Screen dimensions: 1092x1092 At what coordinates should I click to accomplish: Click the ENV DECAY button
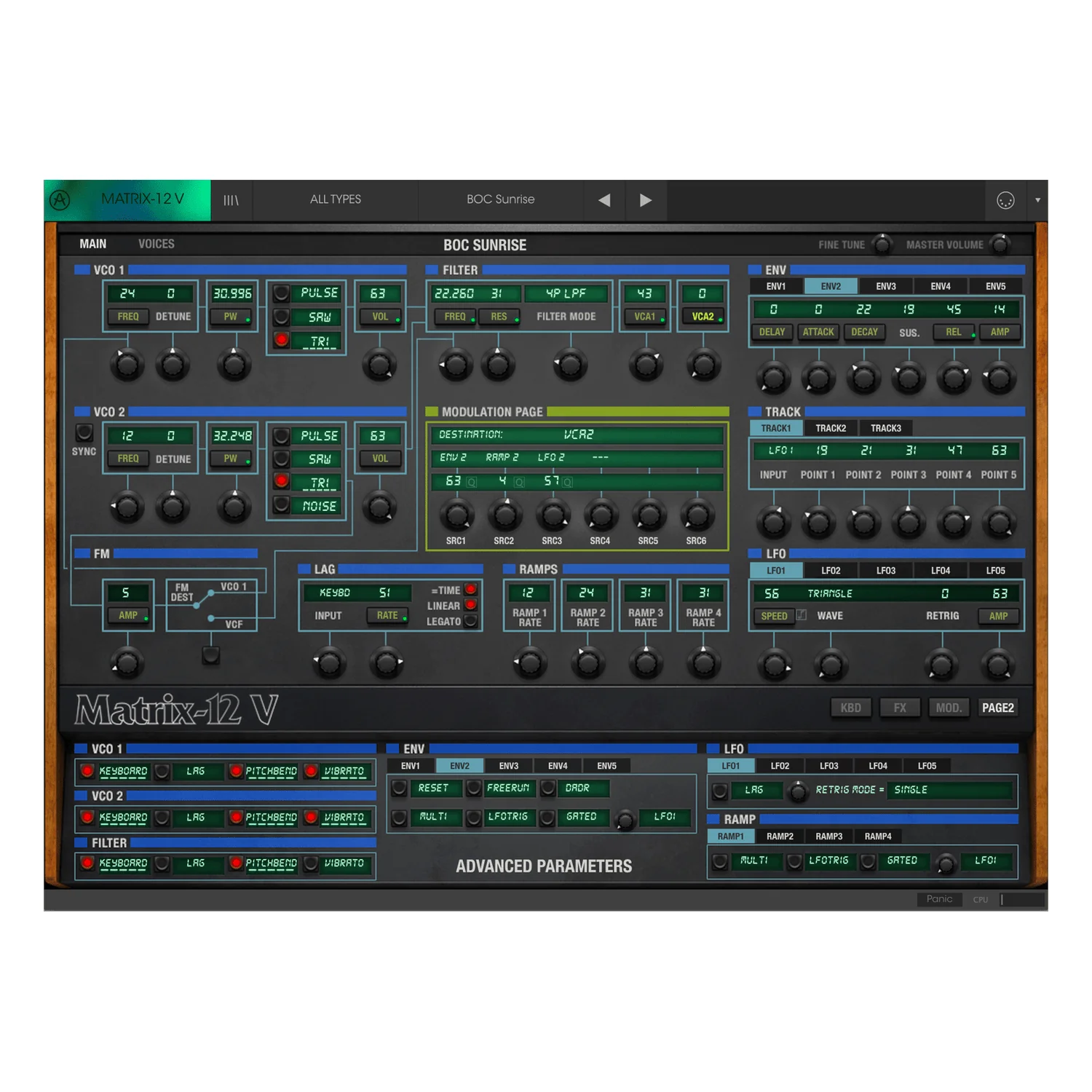864,332
